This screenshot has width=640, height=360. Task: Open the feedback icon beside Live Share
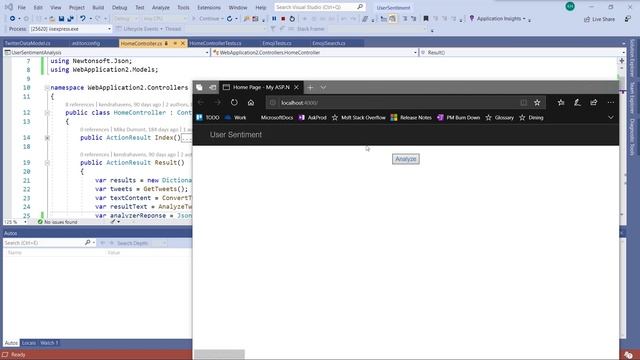point(628,19)
